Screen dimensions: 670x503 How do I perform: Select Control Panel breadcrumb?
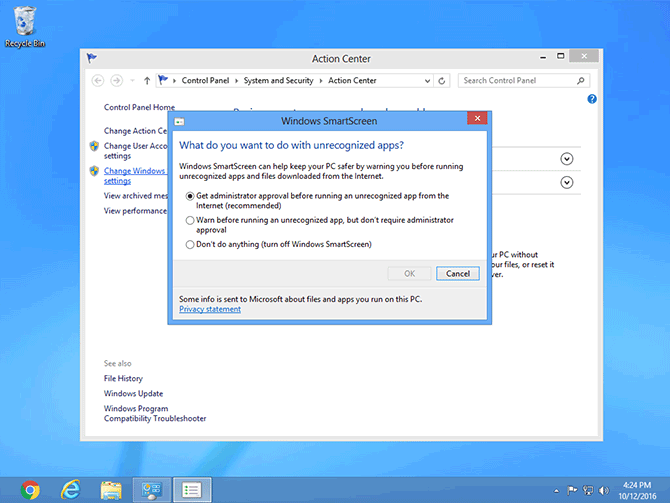click(206, 80)
